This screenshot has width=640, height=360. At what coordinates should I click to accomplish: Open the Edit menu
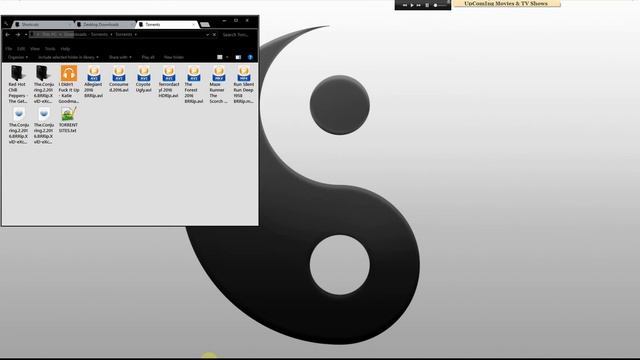click(x=21, y=49)
